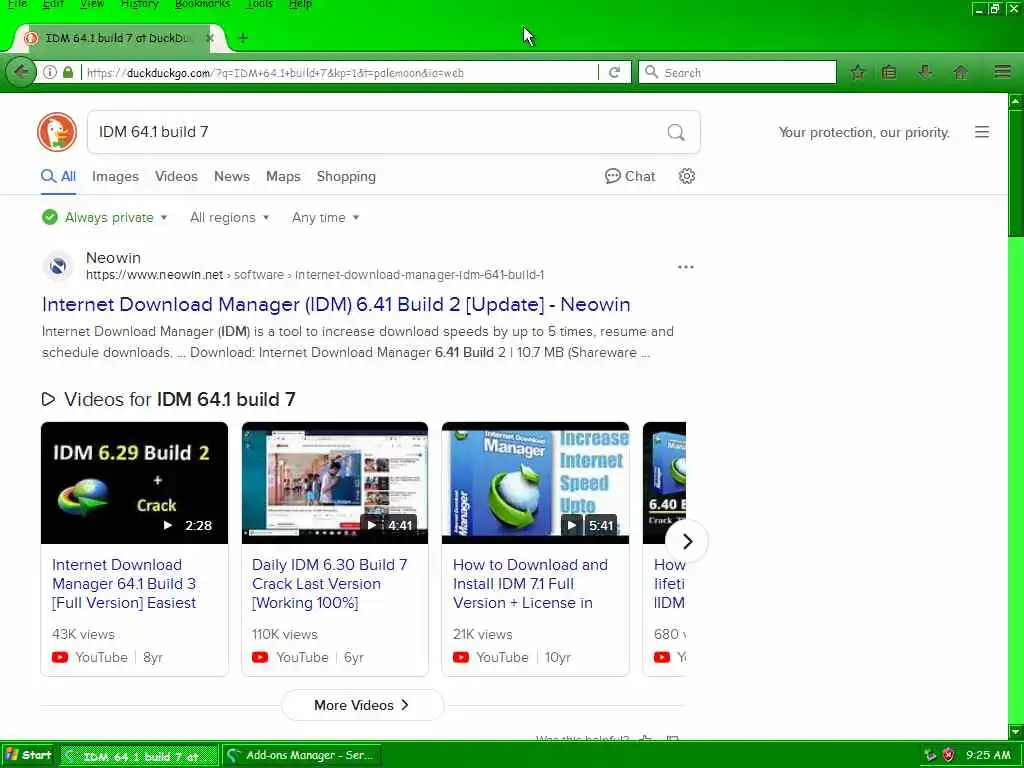
Task: Switch to Add-ons Manager taskbar window
Action: coord(302,756)
